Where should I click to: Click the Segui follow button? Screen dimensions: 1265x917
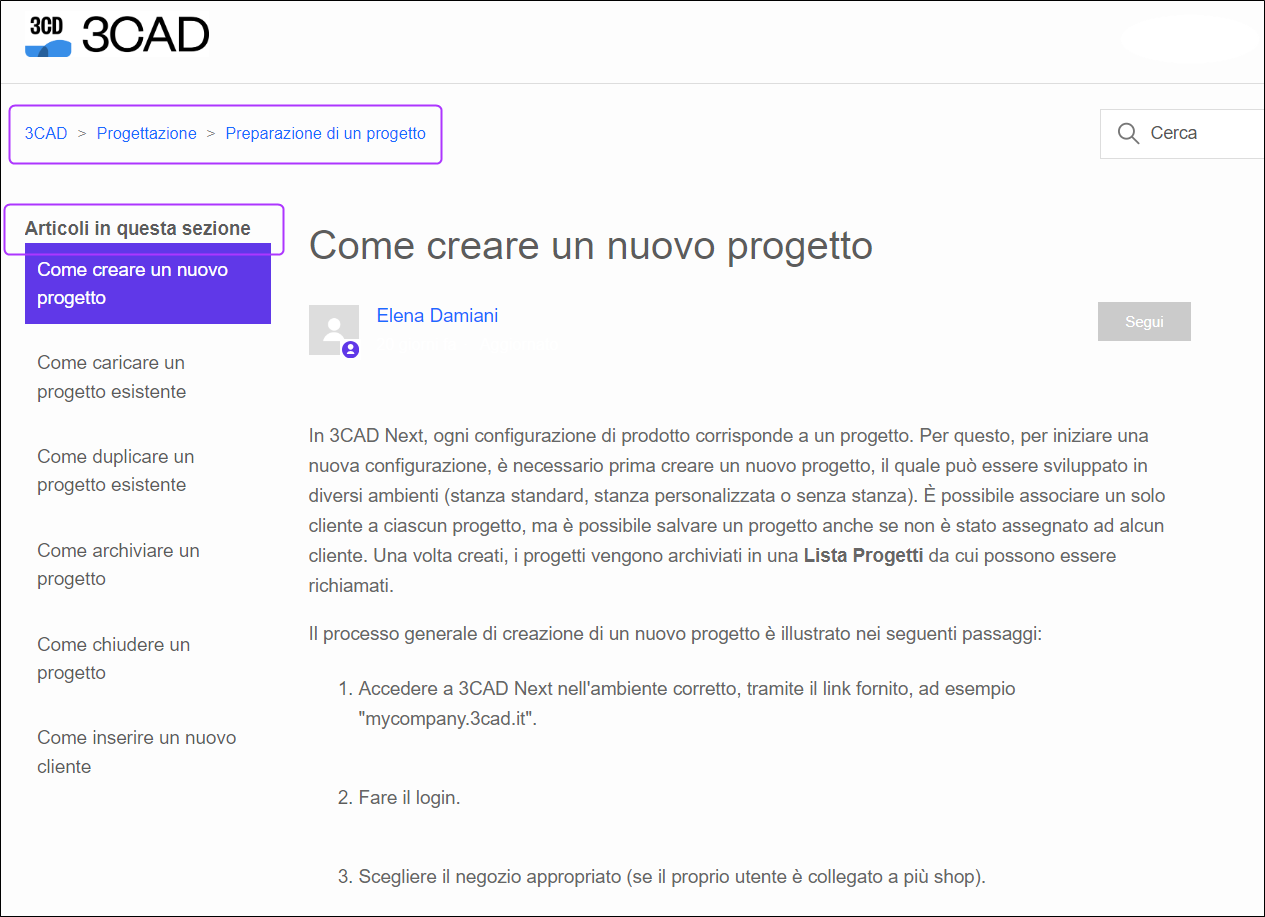pos(1144,322)
